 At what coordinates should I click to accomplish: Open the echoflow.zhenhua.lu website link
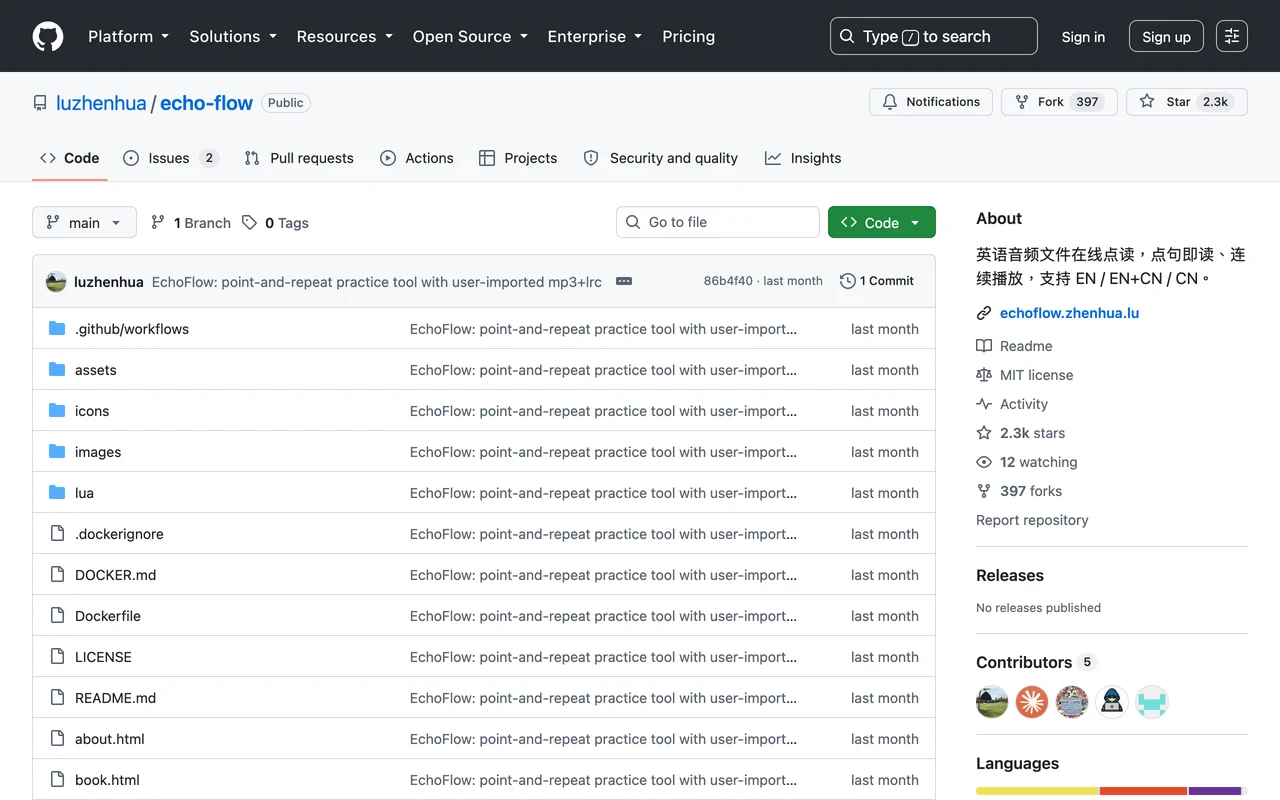pos(1069,313)
